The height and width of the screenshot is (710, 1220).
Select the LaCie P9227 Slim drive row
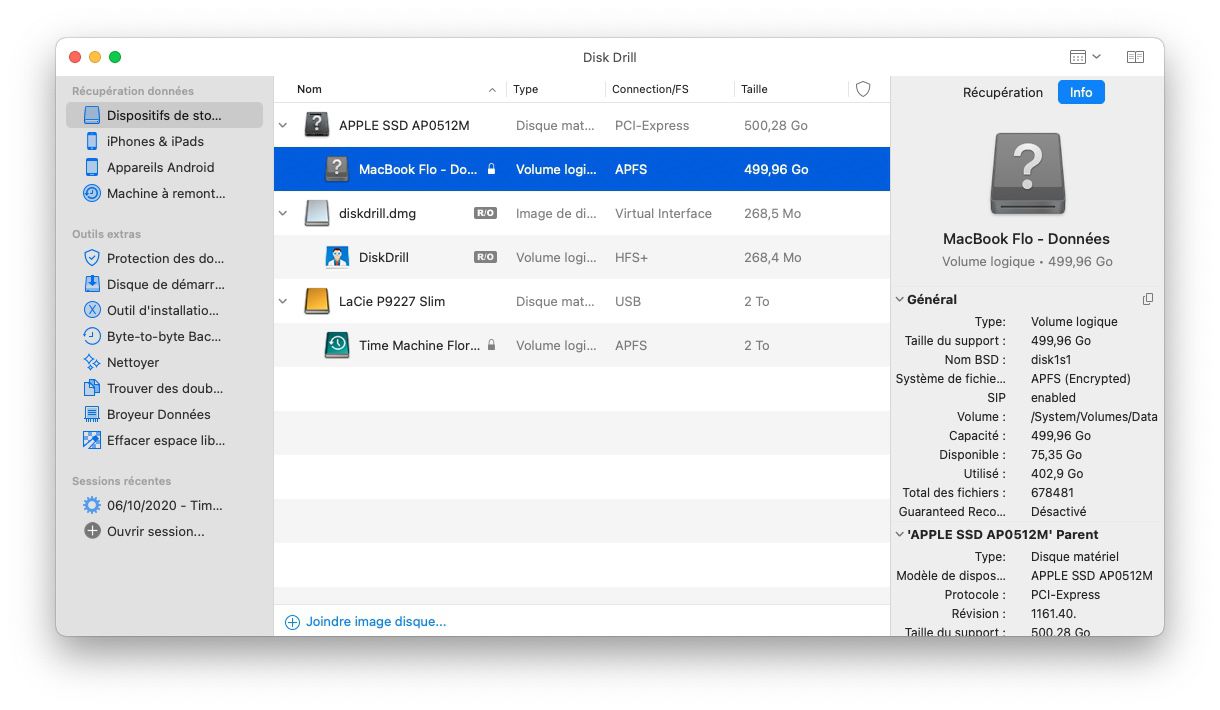pos(392,301)
